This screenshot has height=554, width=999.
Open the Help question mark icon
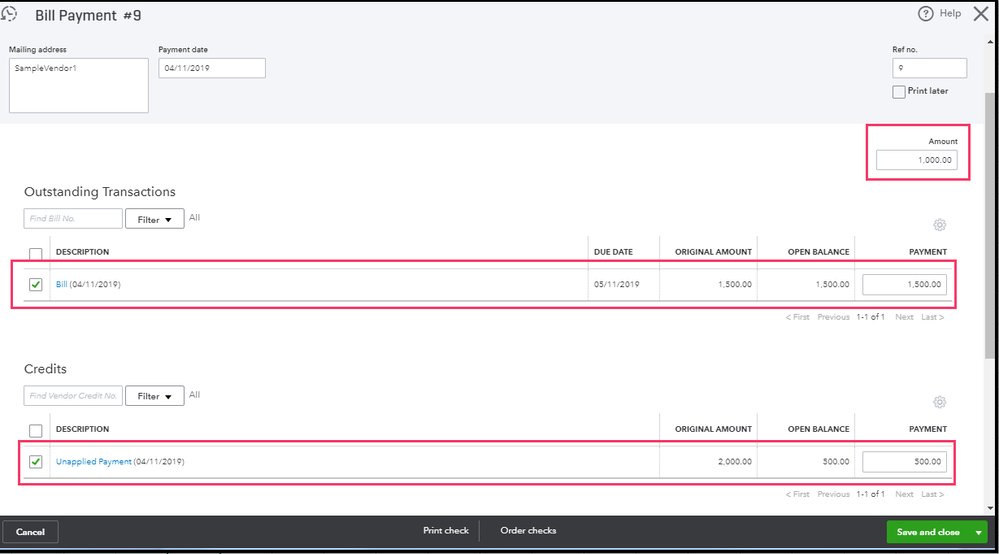[x=925, y=13]
